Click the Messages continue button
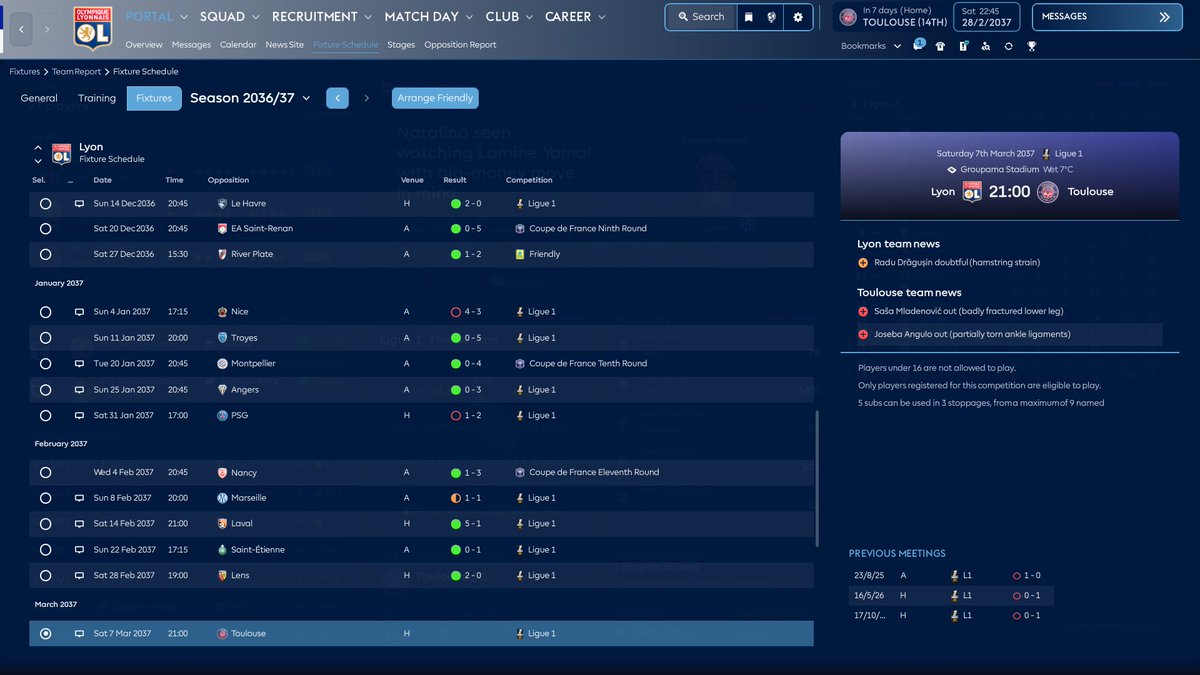 click(x=1107, y=17)
